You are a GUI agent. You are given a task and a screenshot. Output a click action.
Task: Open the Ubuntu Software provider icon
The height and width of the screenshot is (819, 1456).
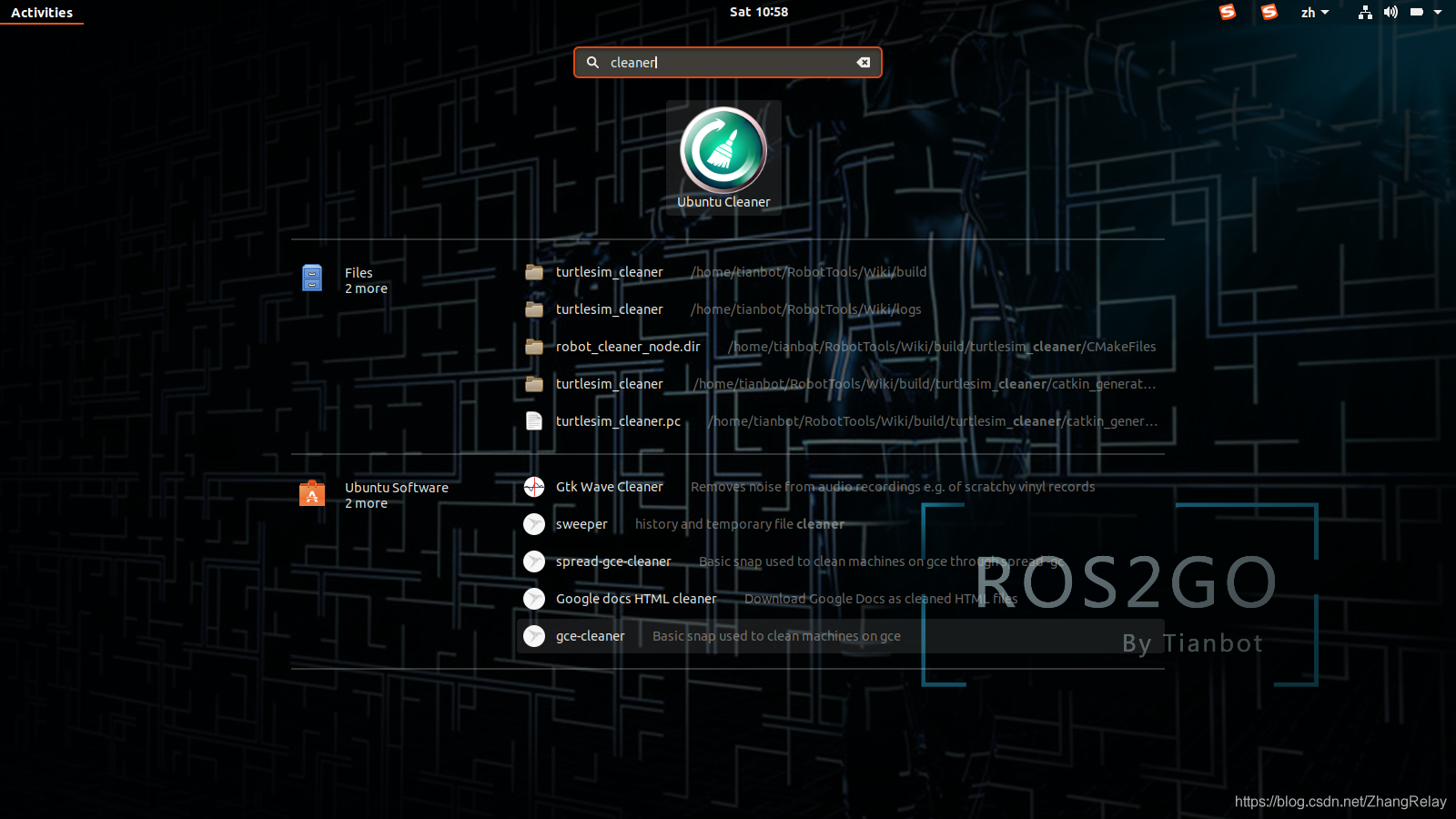pyautogui.click(x=312, y=492)
